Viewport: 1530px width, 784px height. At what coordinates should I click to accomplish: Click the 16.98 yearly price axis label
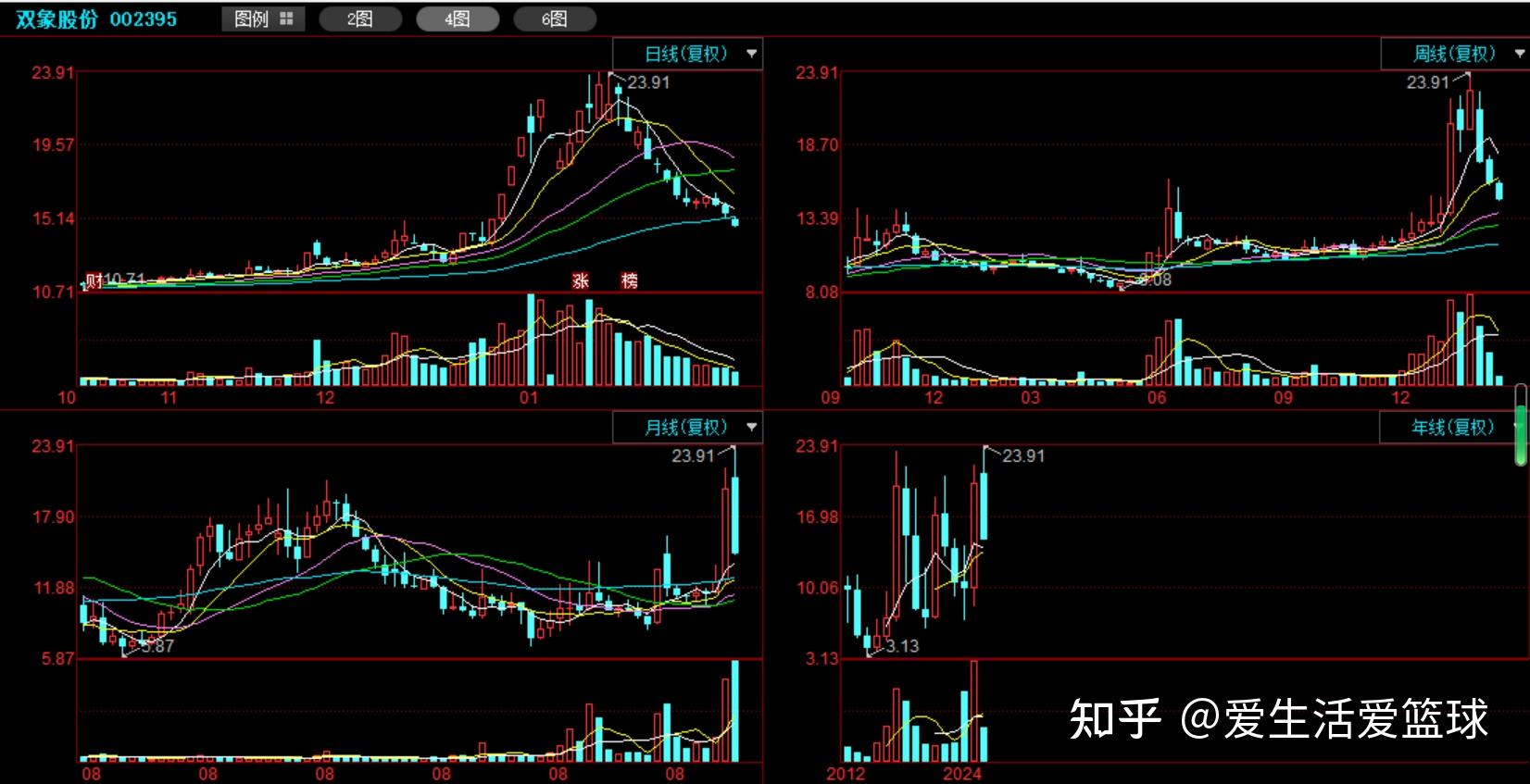click(818, 517)
